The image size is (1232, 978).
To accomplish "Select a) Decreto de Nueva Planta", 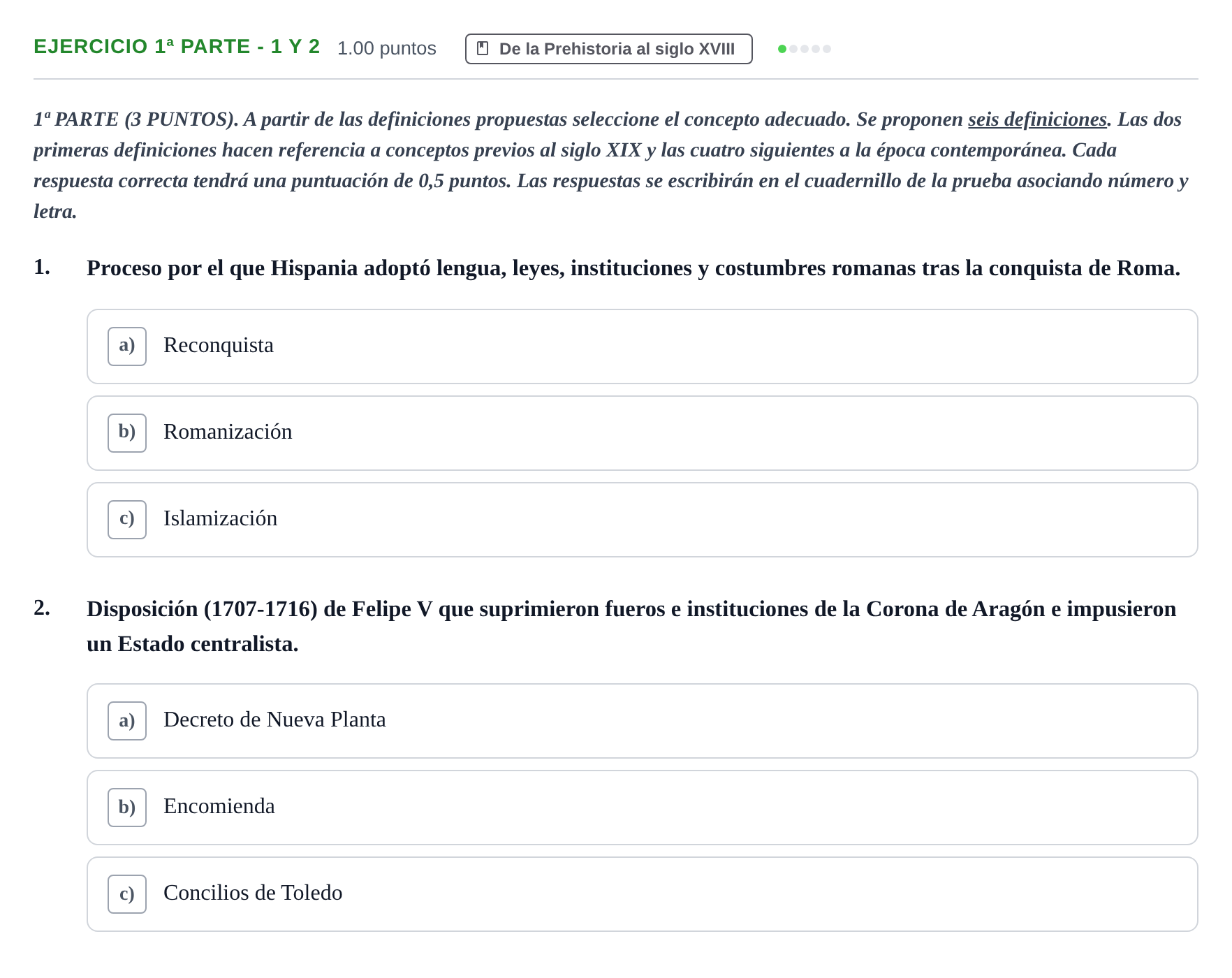I will (x=642, y=721).
